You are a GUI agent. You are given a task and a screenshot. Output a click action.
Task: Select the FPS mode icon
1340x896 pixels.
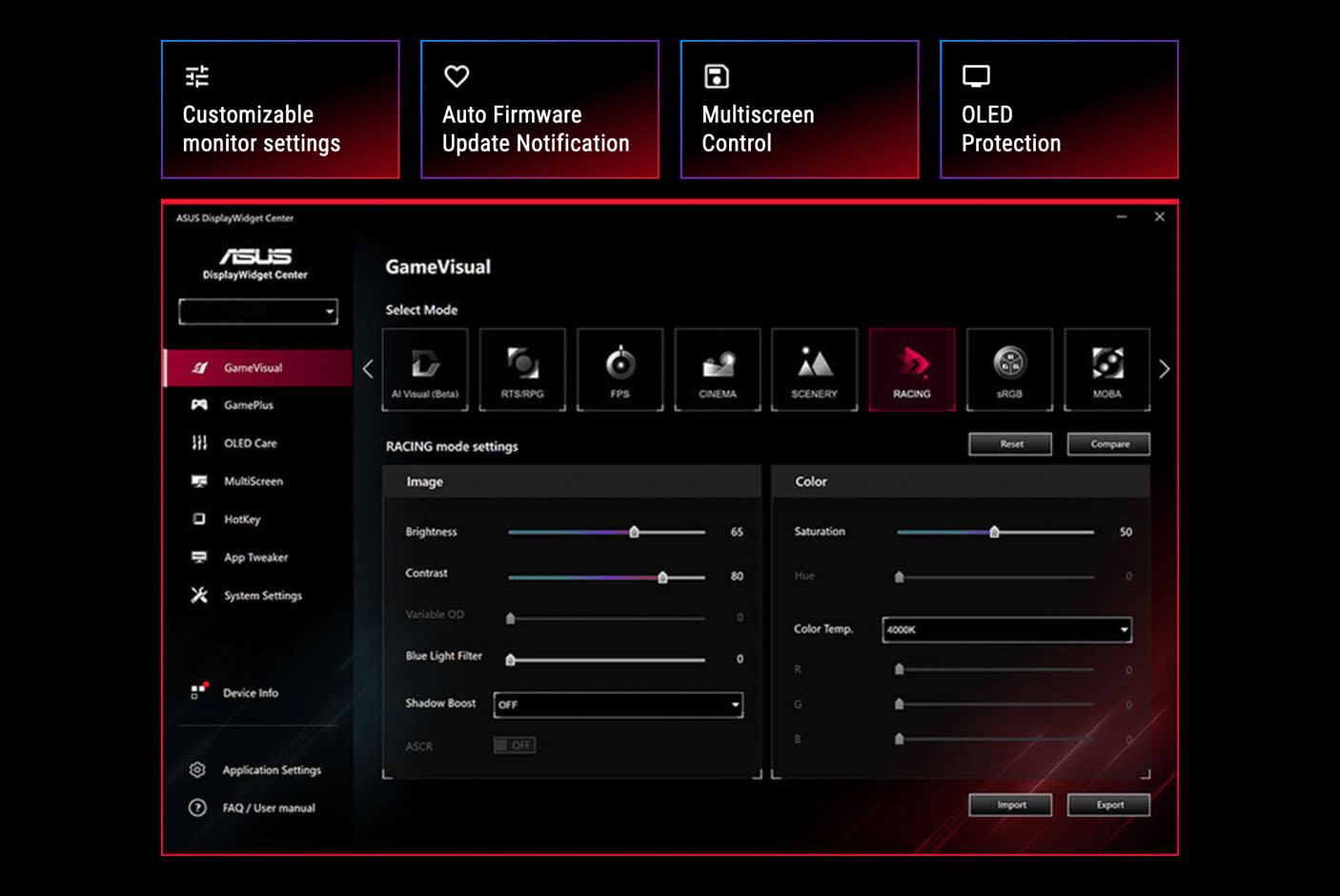pyautogui.click(x=619, y=369)
